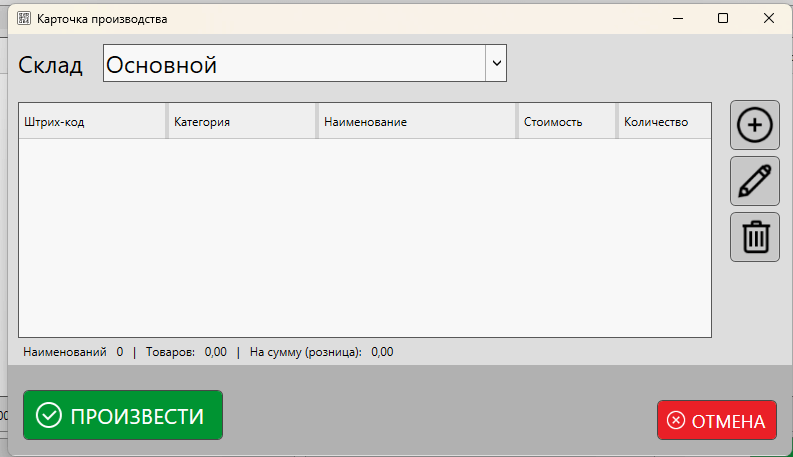Sort by the Штрих-код column header
Viewport: 793px width, 457px height.
click(x=92, y=122)
